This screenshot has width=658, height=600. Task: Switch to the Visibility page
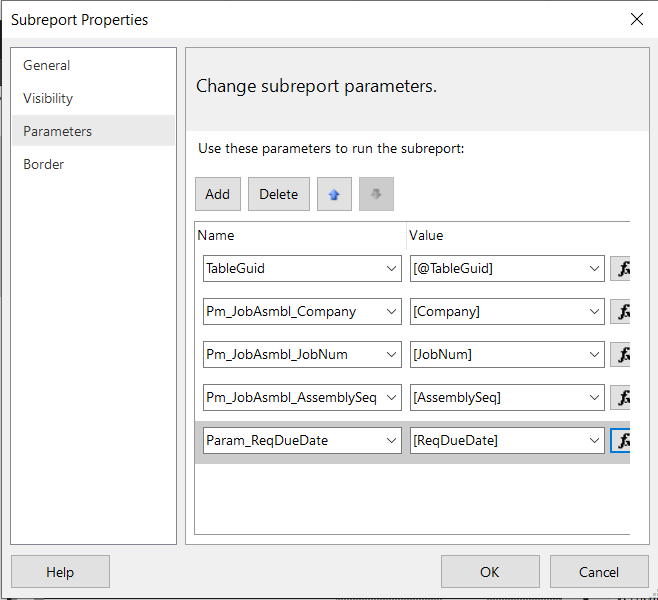coord(48,98)
